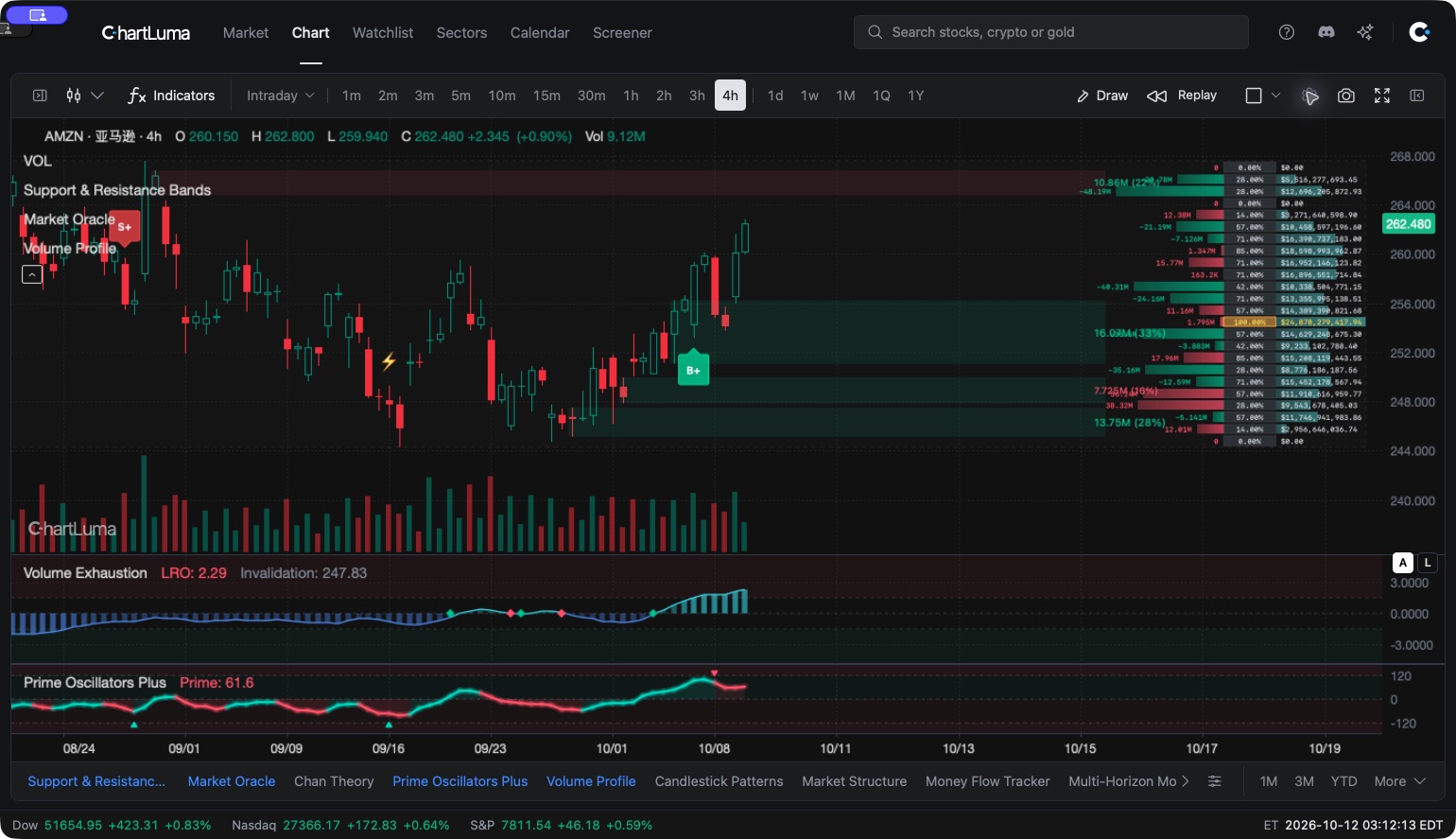
Task: Switch to the 1Y timeframe
Action: click(915, 96)
